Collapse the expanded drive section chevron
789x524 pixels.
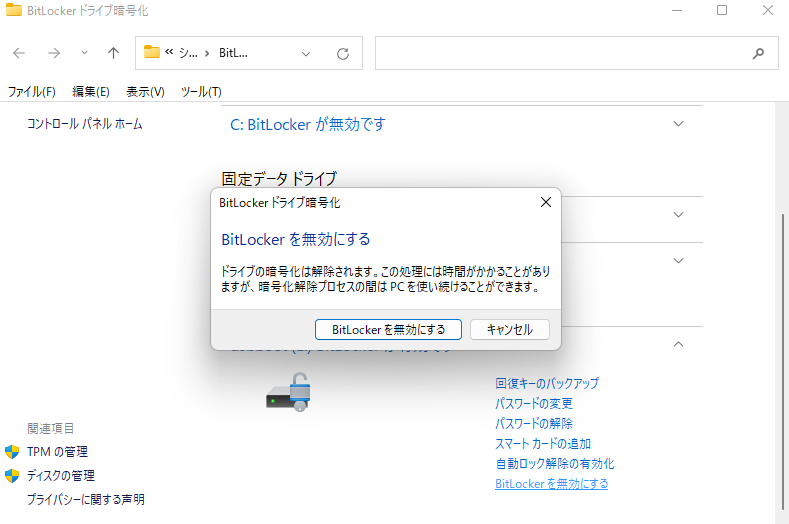tap(678, 344)
